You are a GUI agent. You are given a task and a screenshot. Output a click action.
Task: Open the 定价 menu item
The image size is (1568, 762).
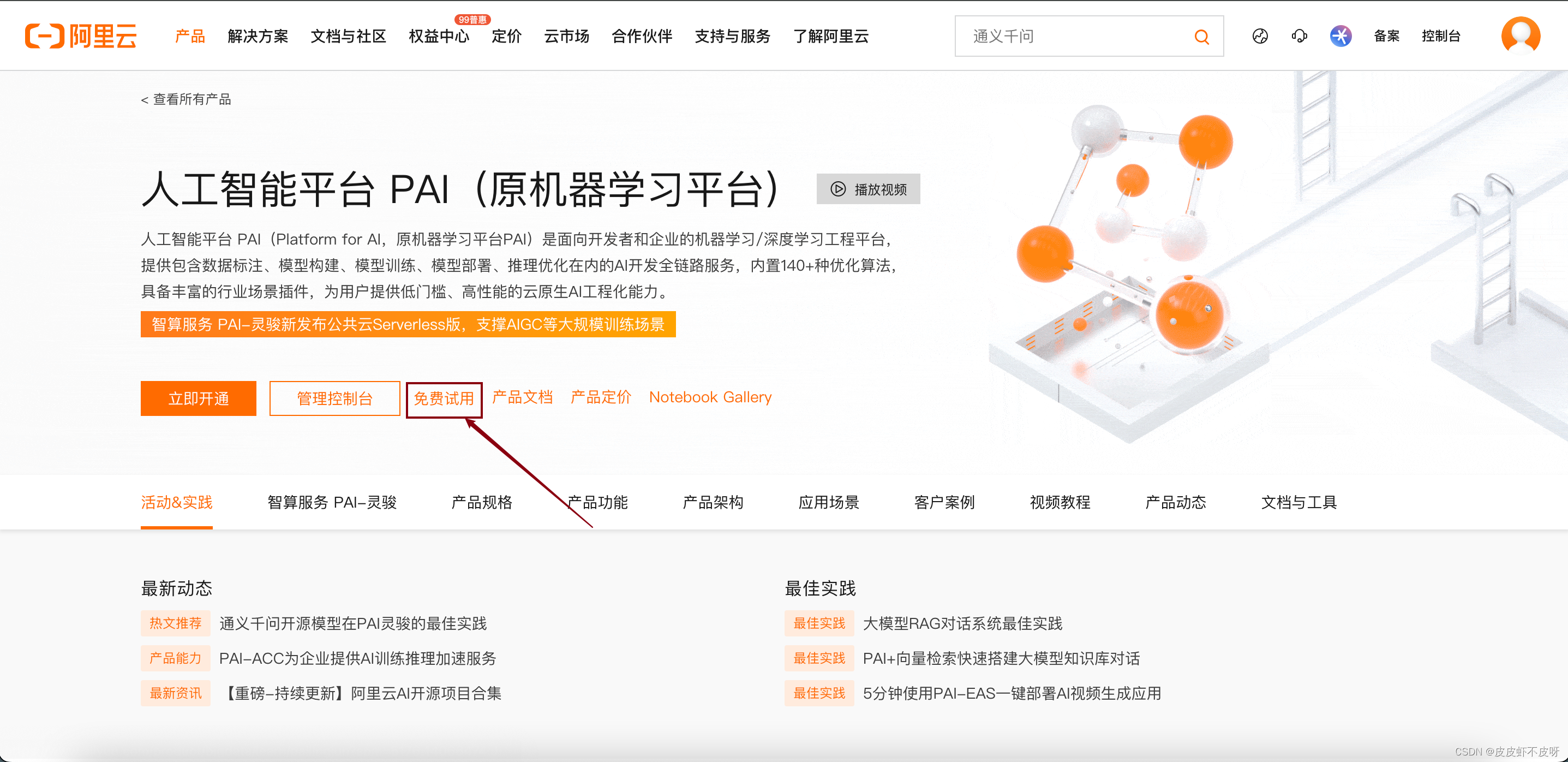506,37
